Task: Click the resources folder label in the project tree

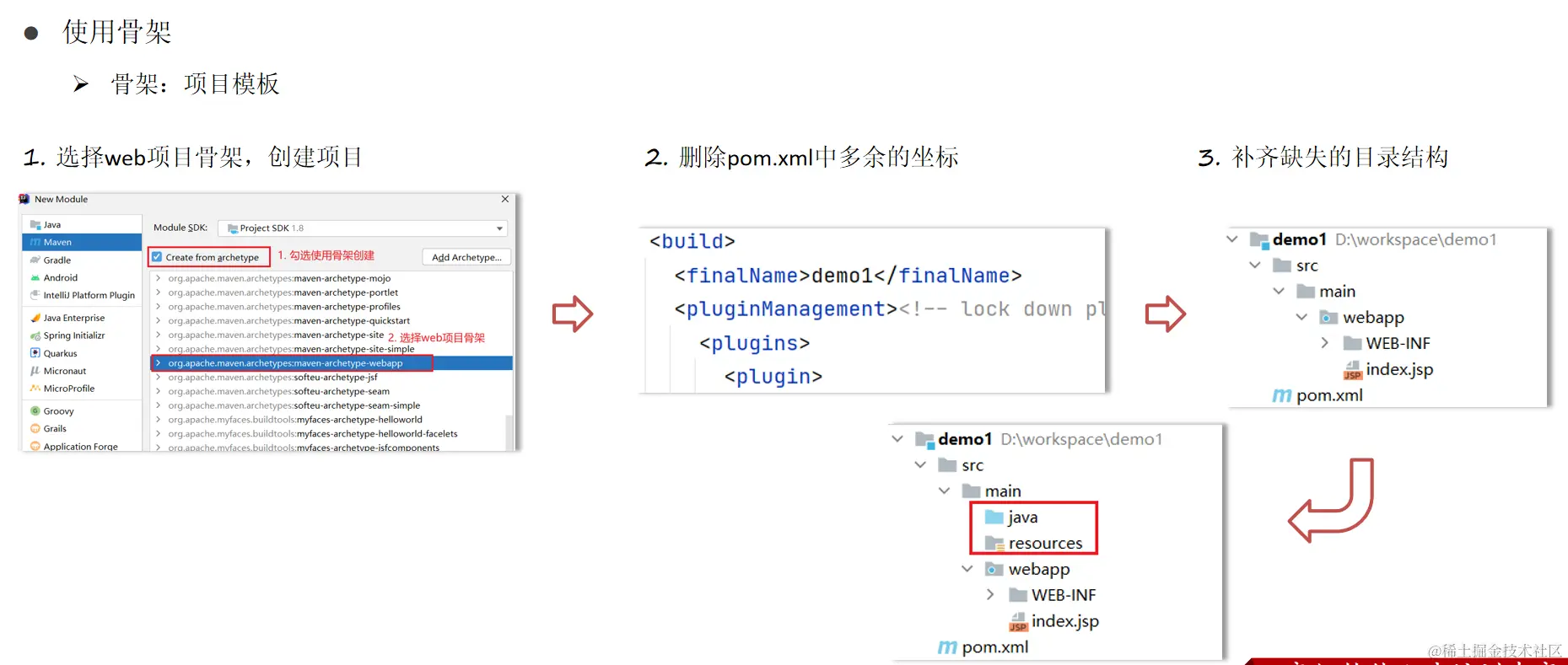Action: point(1045,544)
